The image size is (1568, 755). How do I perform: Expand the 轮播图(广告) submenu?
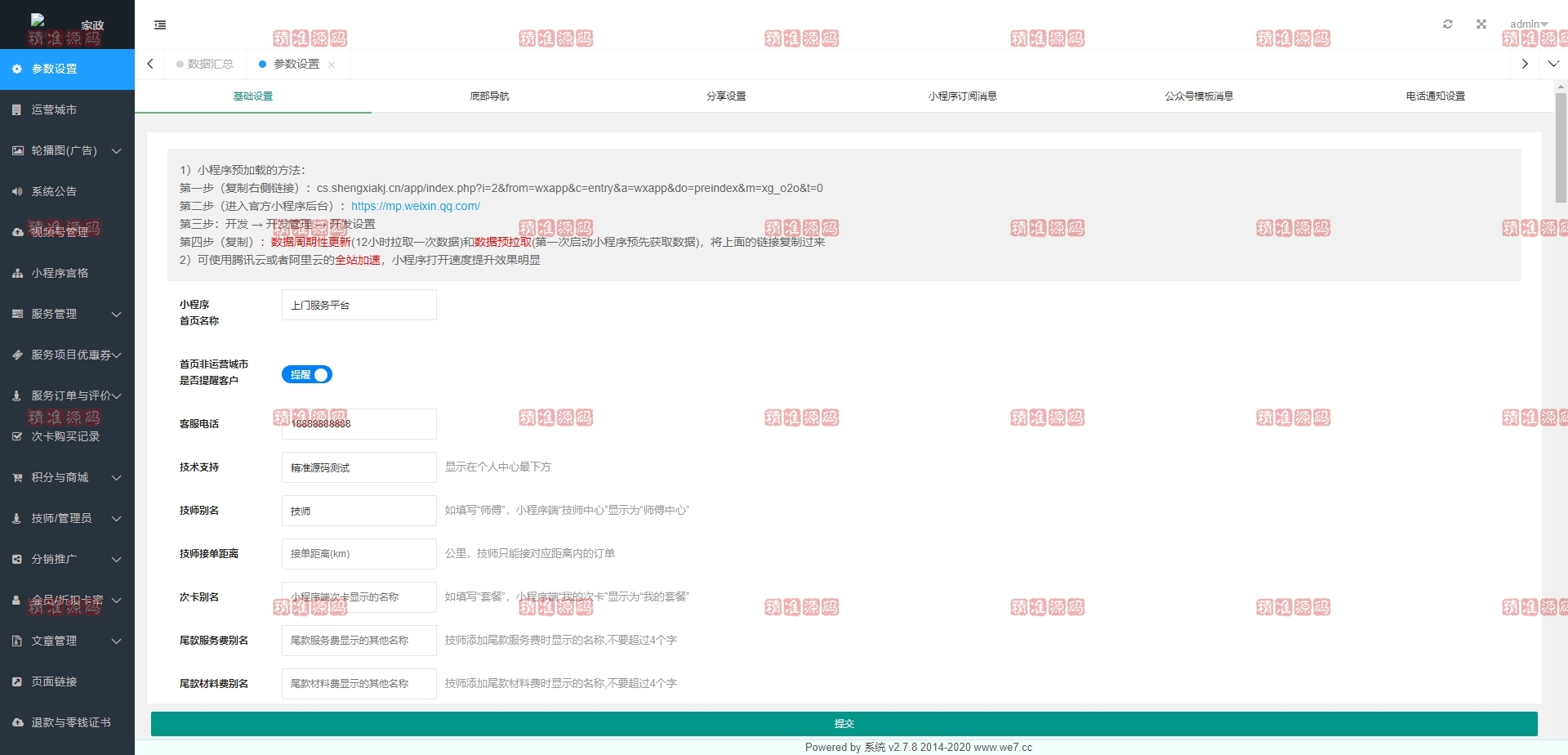[117, 150]
